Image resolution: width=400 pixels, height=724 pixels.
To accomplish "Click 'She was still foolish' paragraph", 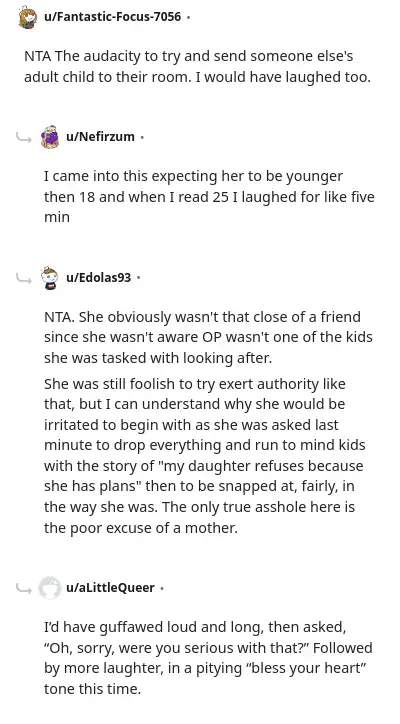I will point(205,455).
